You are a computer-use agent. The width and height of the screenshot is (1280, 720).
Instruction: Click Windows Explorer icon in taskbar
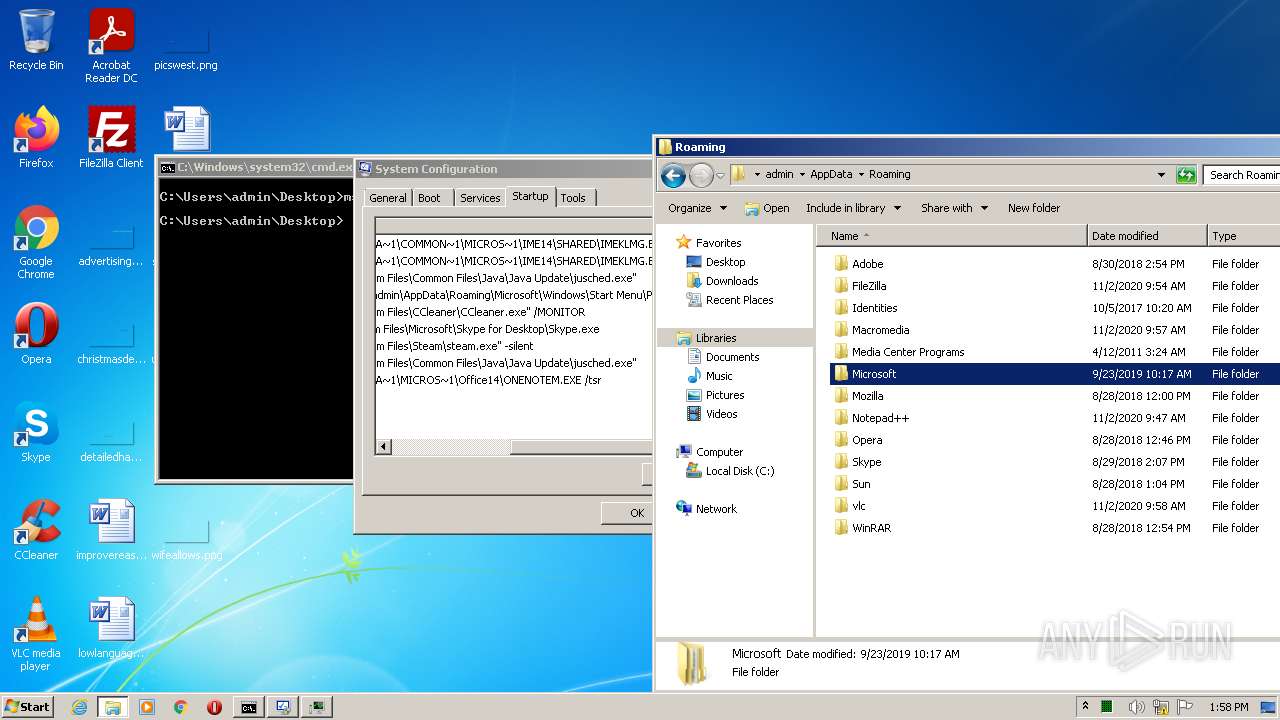coord(113,707)
